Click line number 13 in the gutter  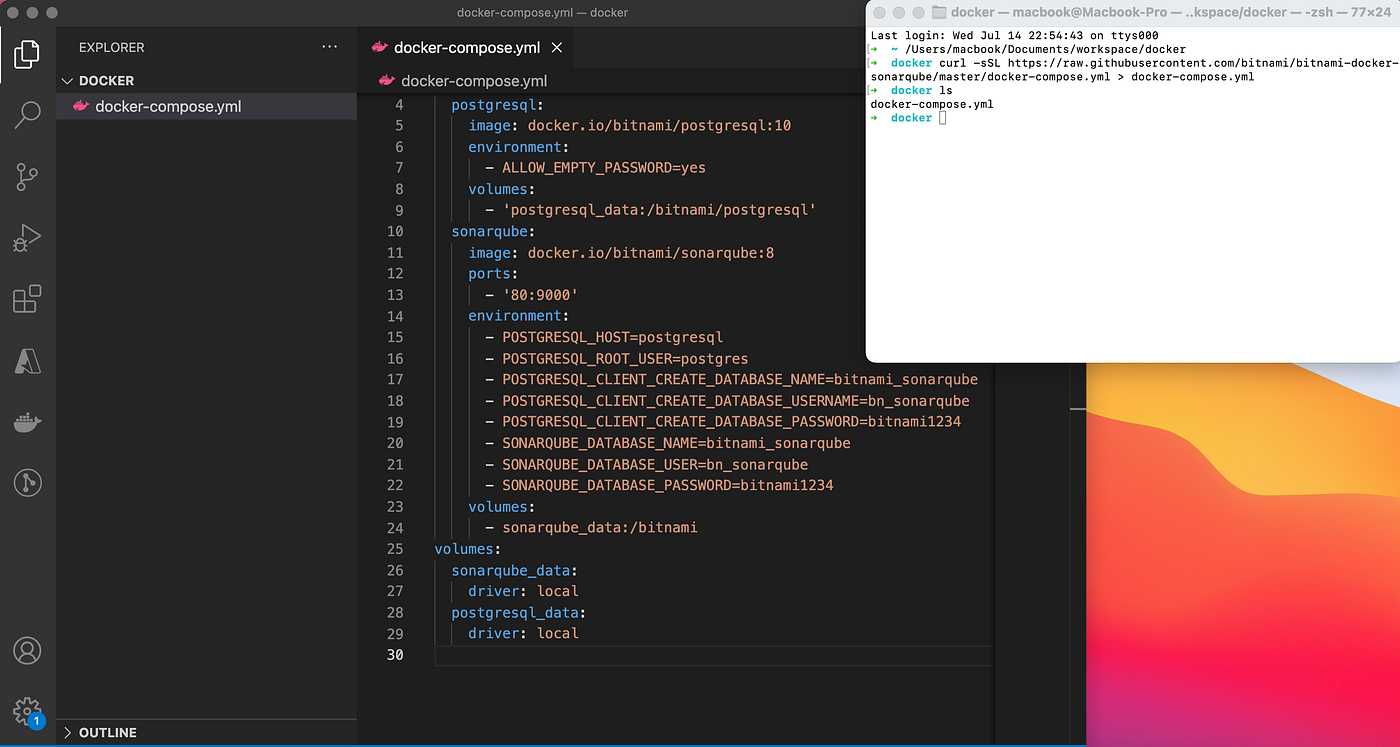pyautogui.click(x=394, y=295)
